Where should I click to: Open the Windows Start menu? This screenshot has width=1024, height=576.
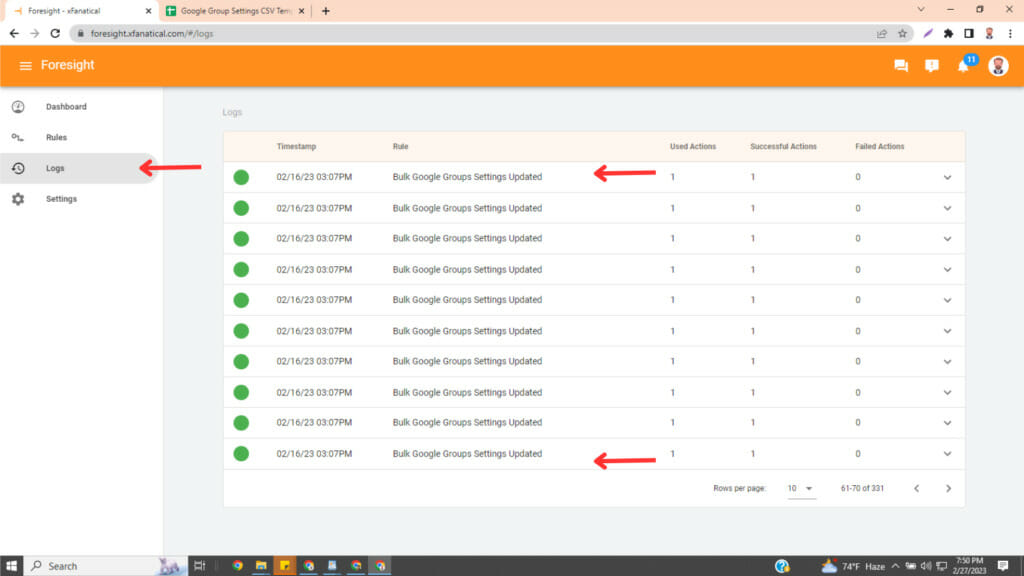12,565
